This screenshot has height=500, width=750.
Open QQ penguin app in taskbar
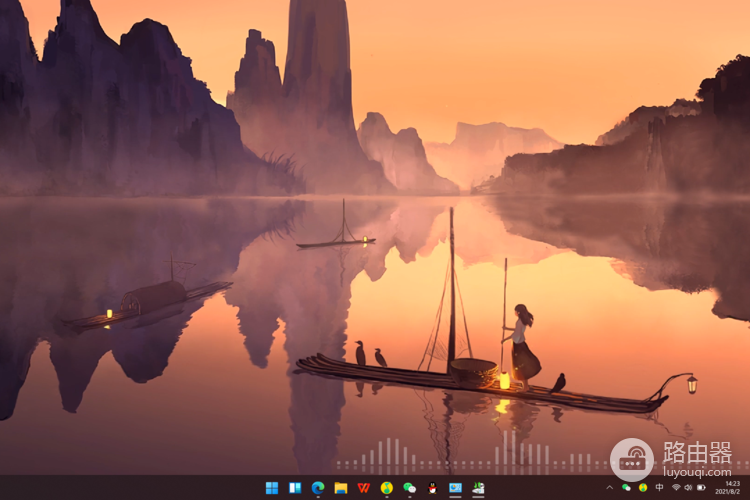432,488
